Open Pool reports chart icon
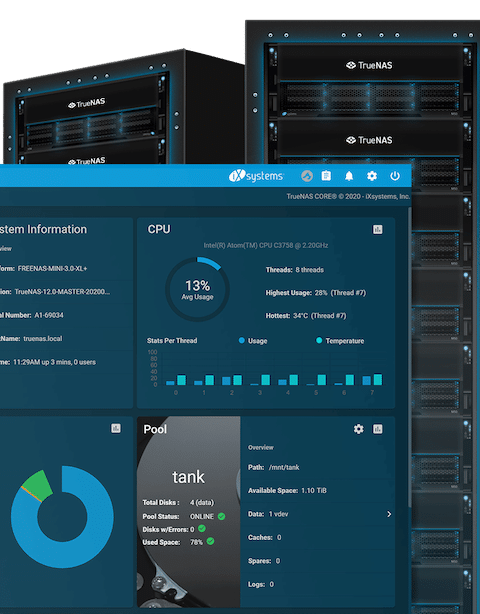The height and width of the screenshot is (614, 480). pyautogui.click(x=377, y=429)
